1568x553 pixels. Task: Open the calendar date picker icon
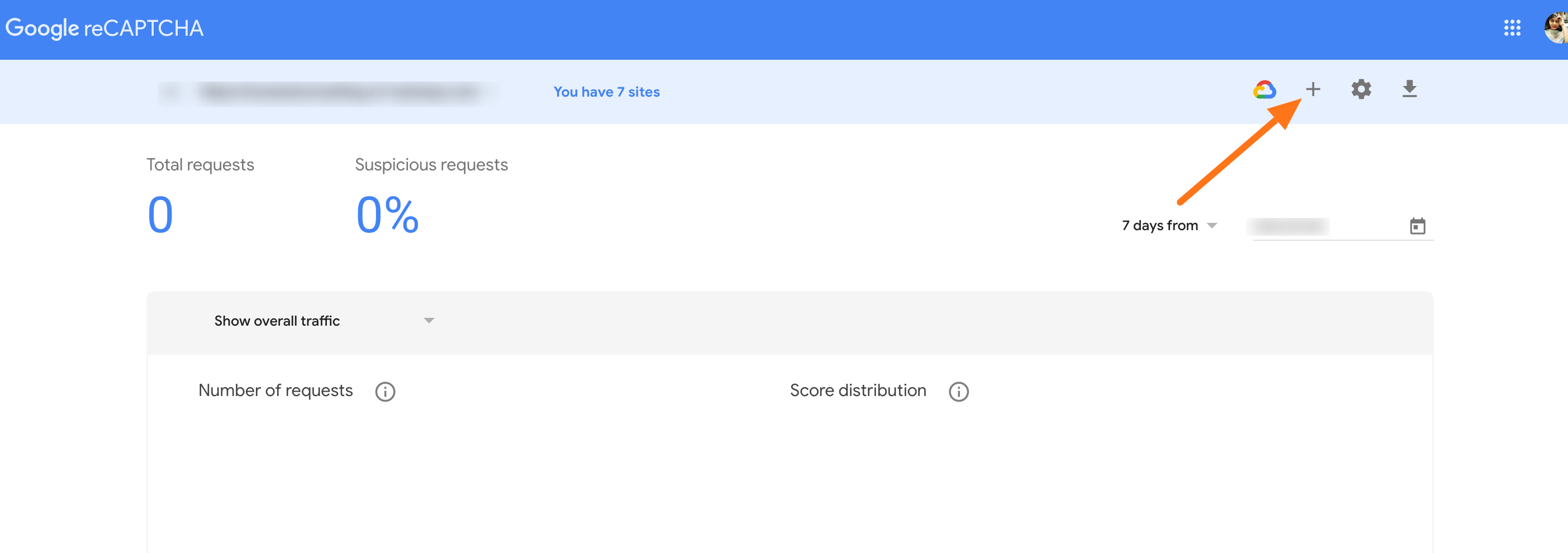click(x=1418, y=226)
